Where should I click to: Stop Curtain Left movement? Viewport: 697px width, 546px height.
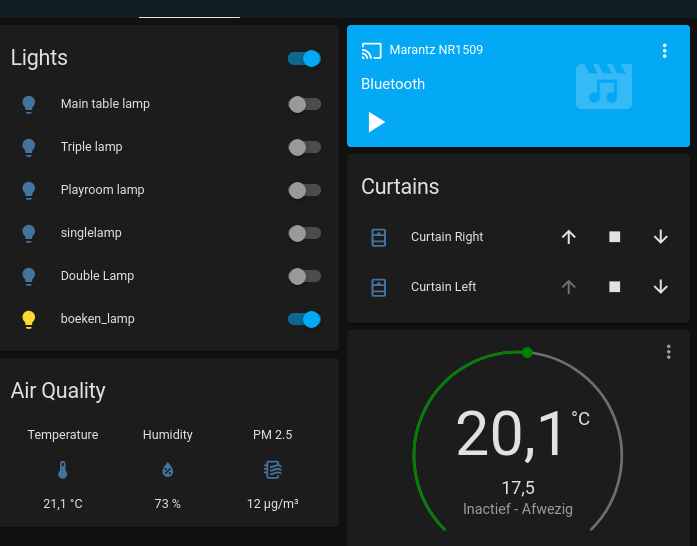[x=615, y=287]
